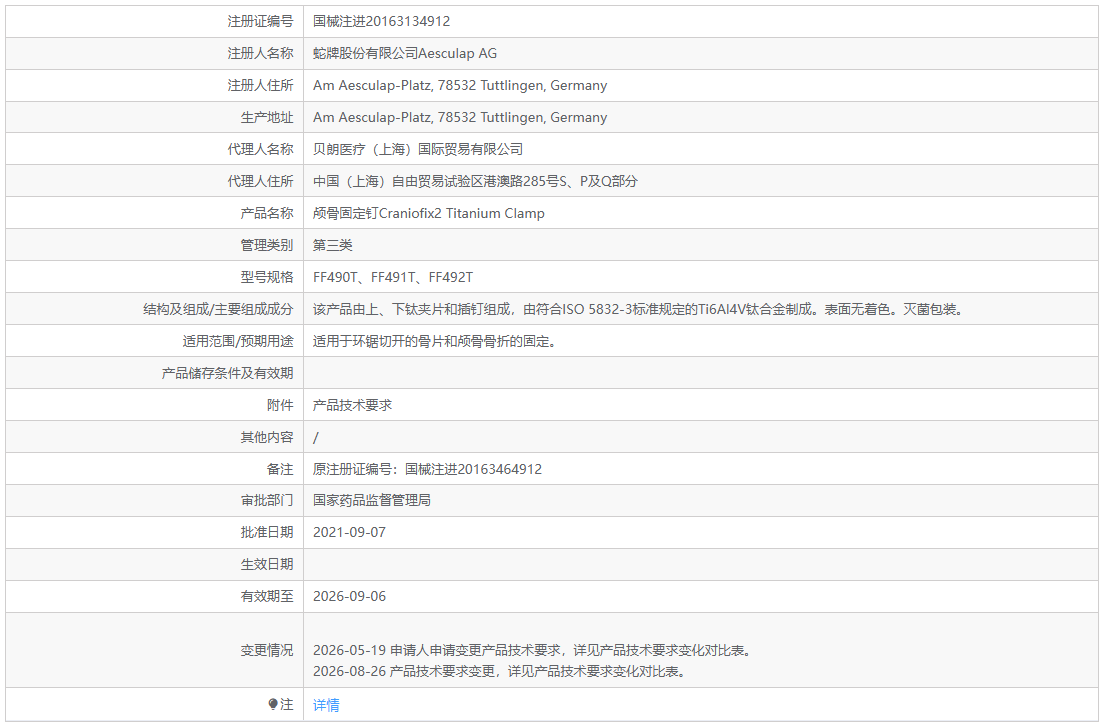Click the 管理类别 label
This screenshot has height=725, width=1105.
(x=266, y=245)
